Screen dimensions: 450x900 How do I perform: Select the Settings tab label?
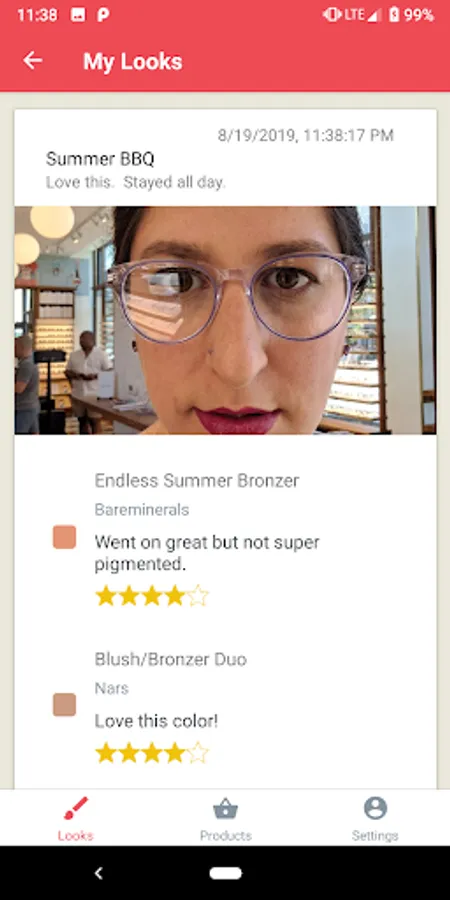pyautogui.click(x=375, y=835)
